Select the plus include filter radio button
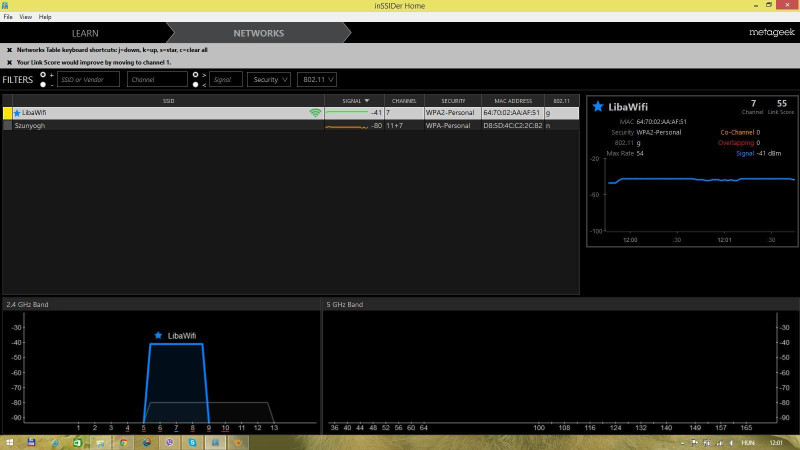 (x=43, y=75)
